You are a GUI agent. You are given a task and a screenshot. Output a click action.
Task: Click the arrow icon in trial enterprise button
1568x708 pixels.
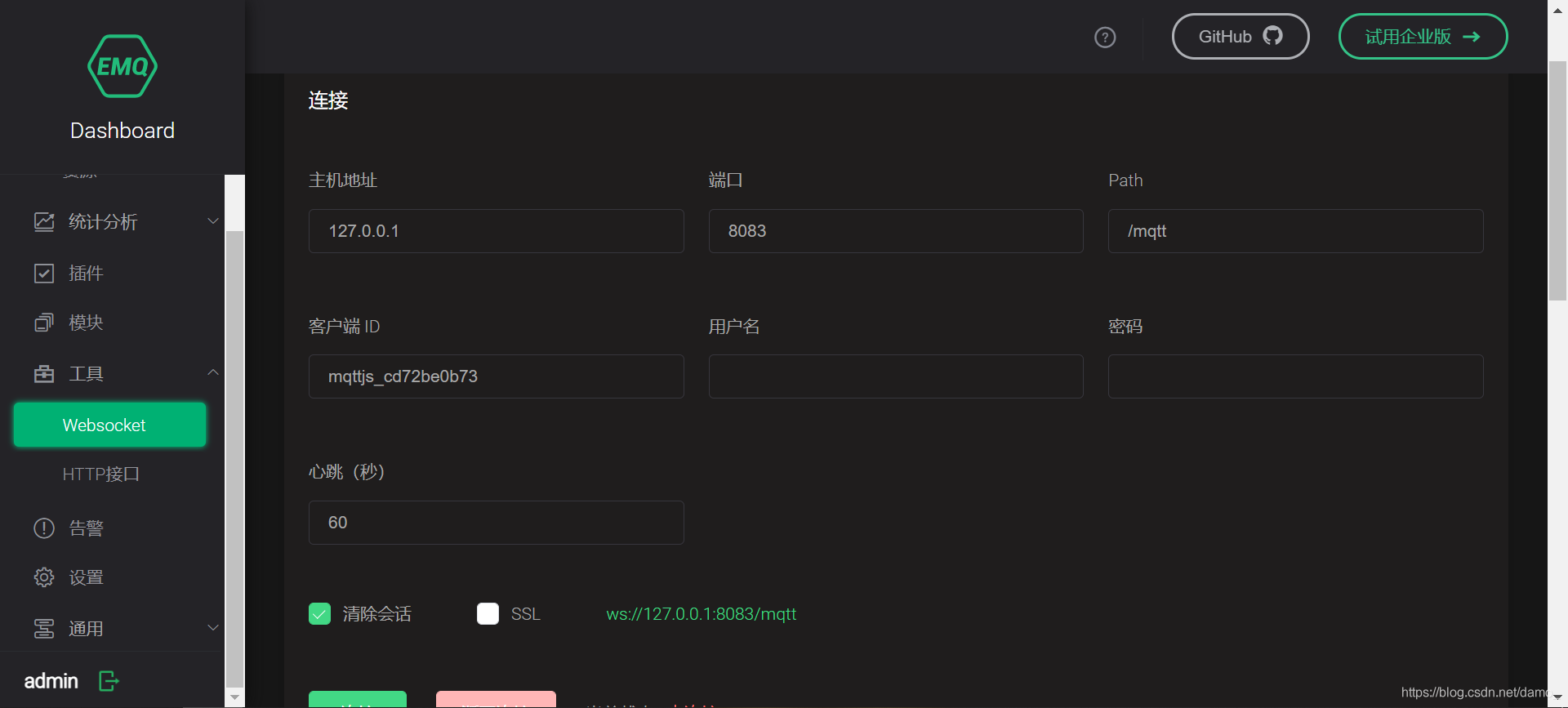[x=1472, y=37]
